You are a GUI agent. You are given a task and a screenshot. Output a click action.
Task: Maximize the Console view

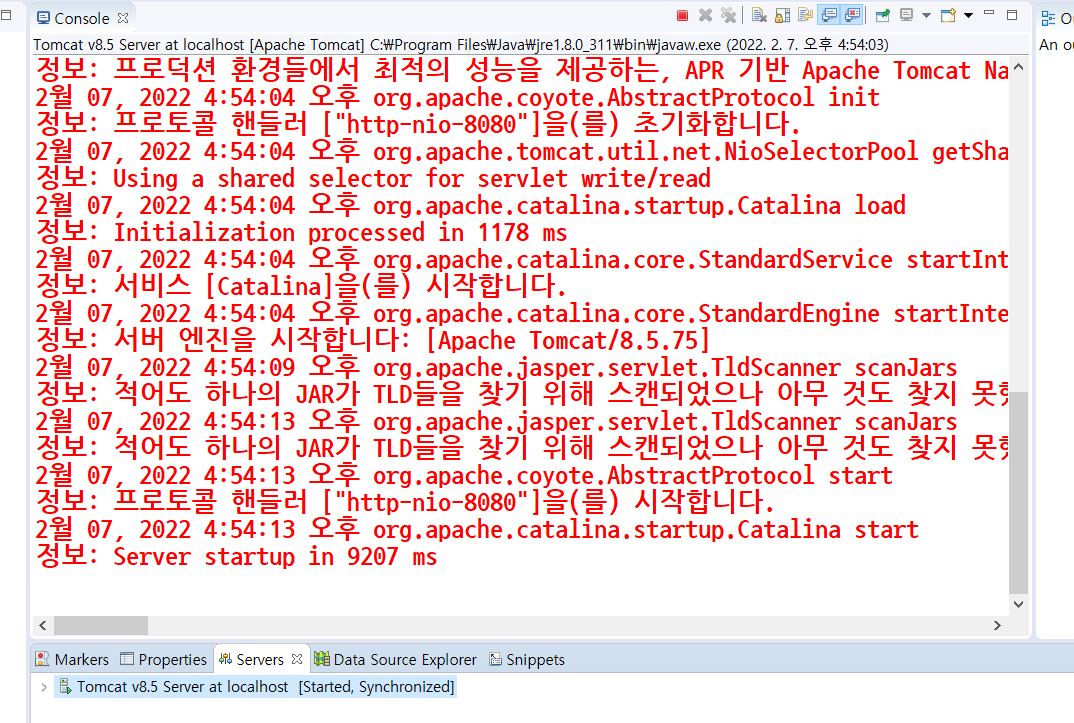coord(1012,15)
